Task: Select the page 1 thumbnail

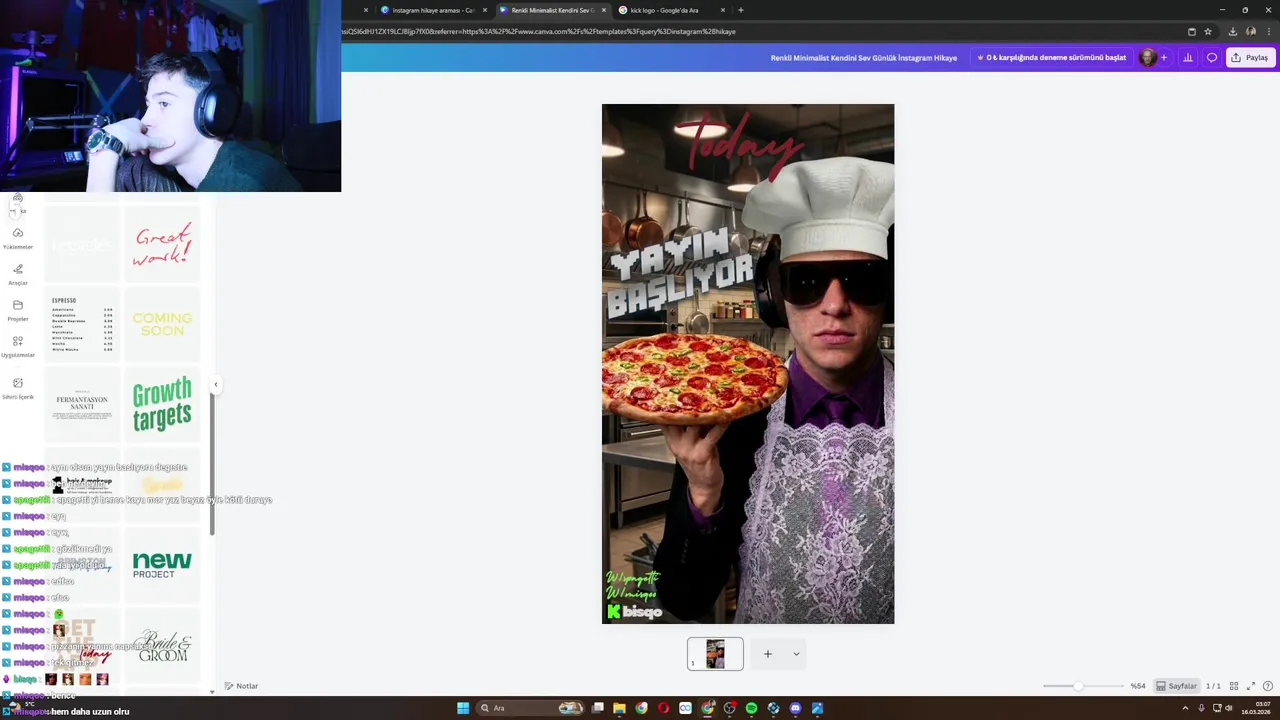Action: coord(715,654)
